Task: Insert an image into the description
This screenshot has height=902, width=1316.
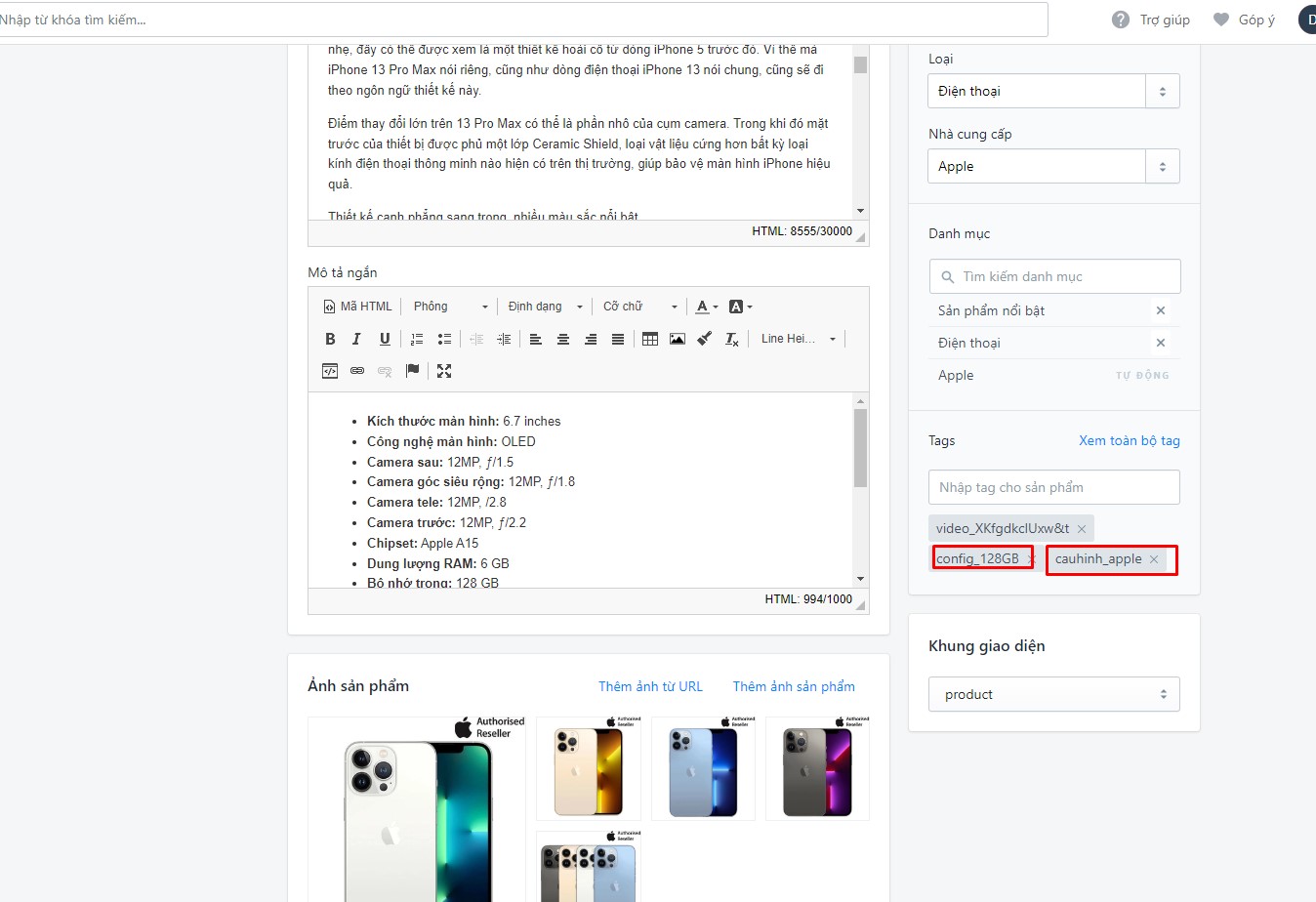Action: pyautogui.click(x=678, y=339)
